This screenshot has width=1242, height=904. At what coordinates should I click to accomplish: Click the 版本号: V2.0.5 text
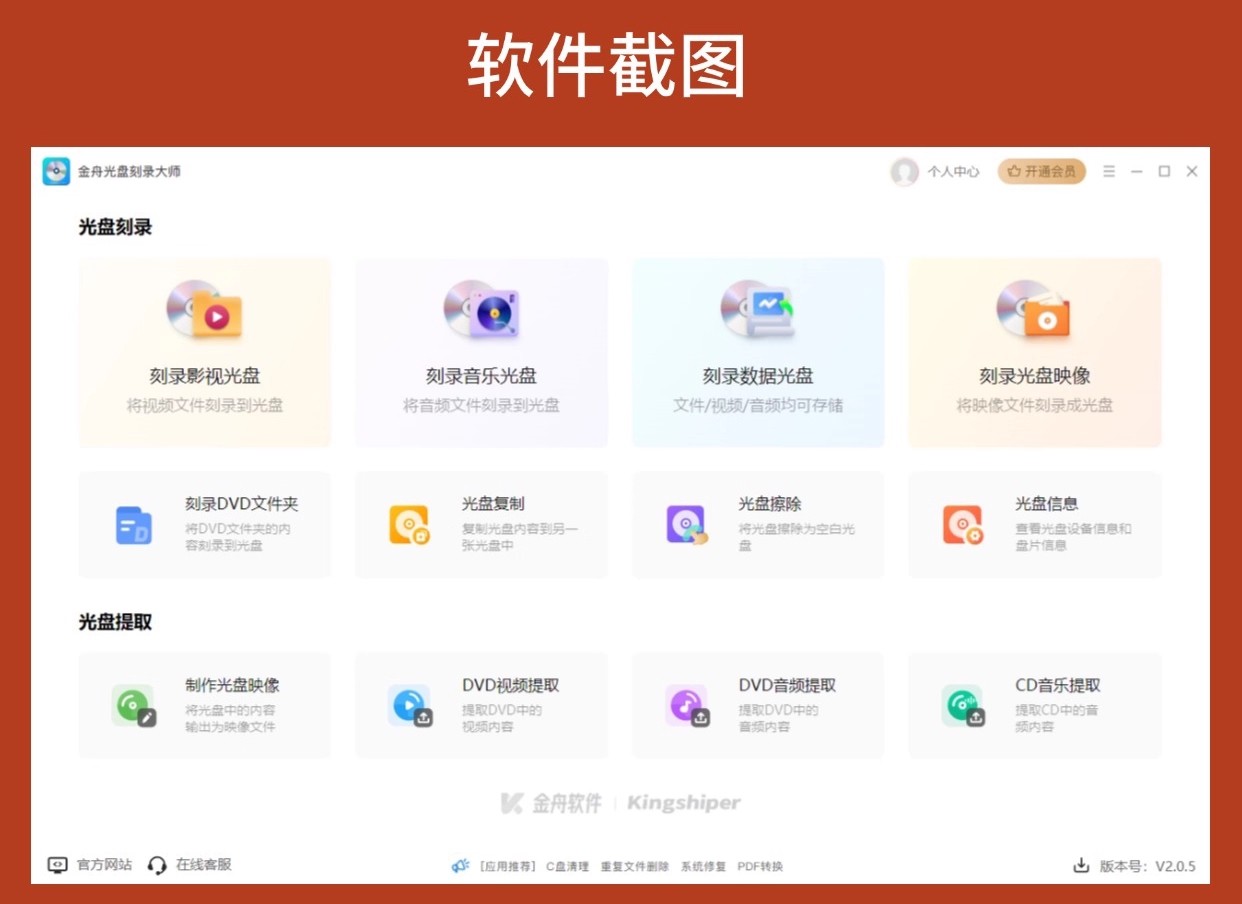(1148, 866)
